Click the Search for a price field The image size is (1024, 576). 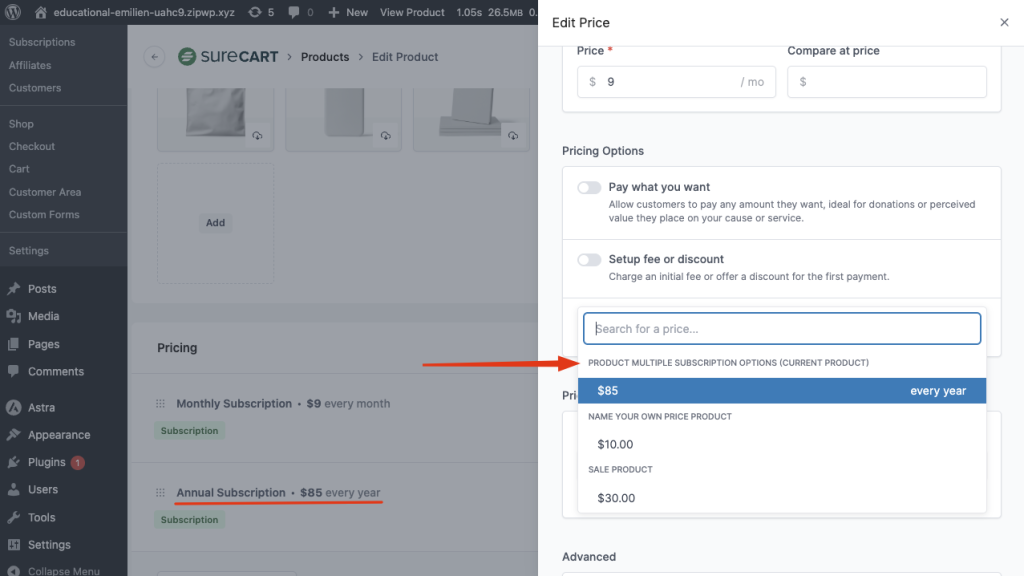781,329
